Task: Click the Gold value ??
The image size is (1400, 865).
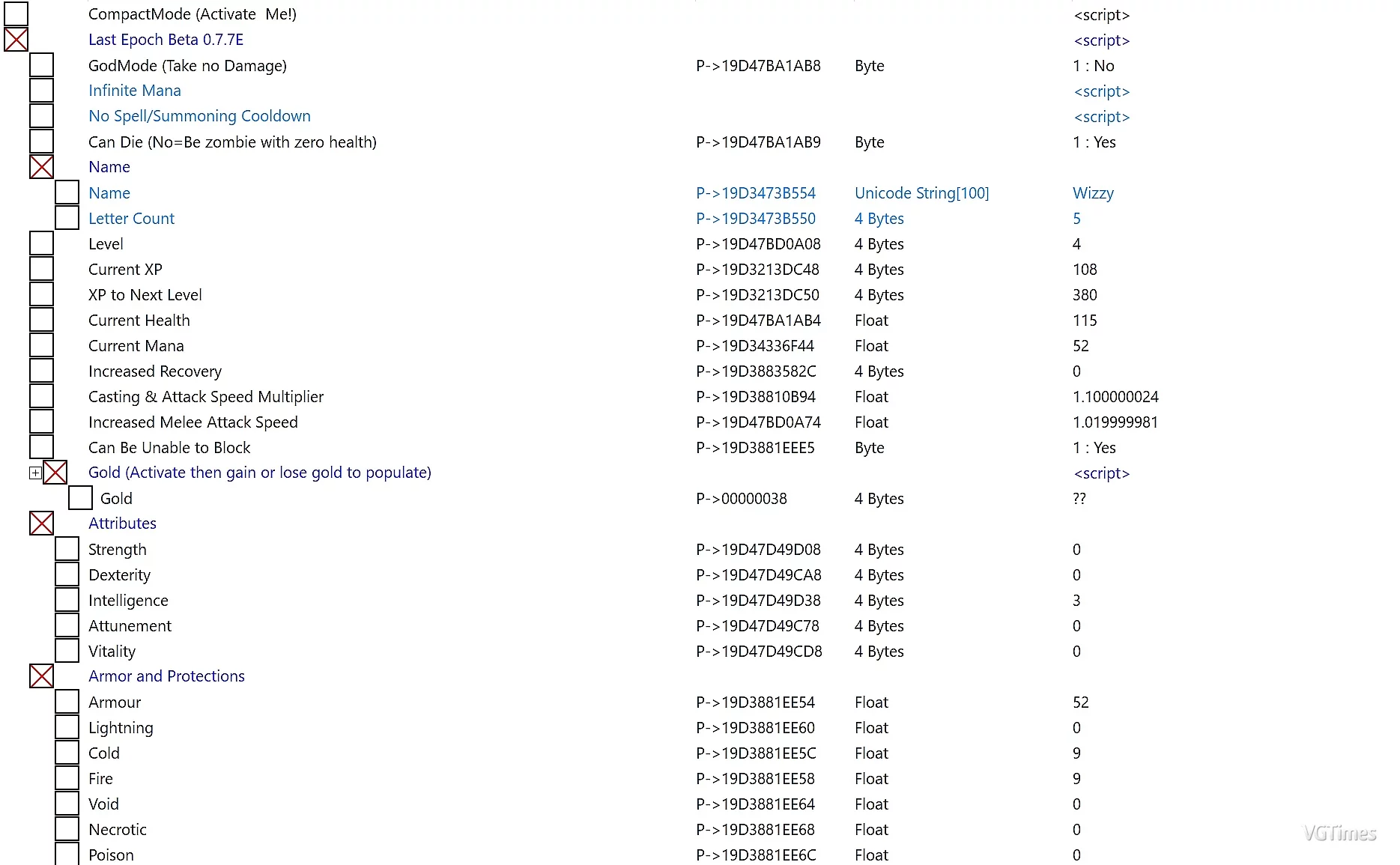Action: (x=1079, y=499)
